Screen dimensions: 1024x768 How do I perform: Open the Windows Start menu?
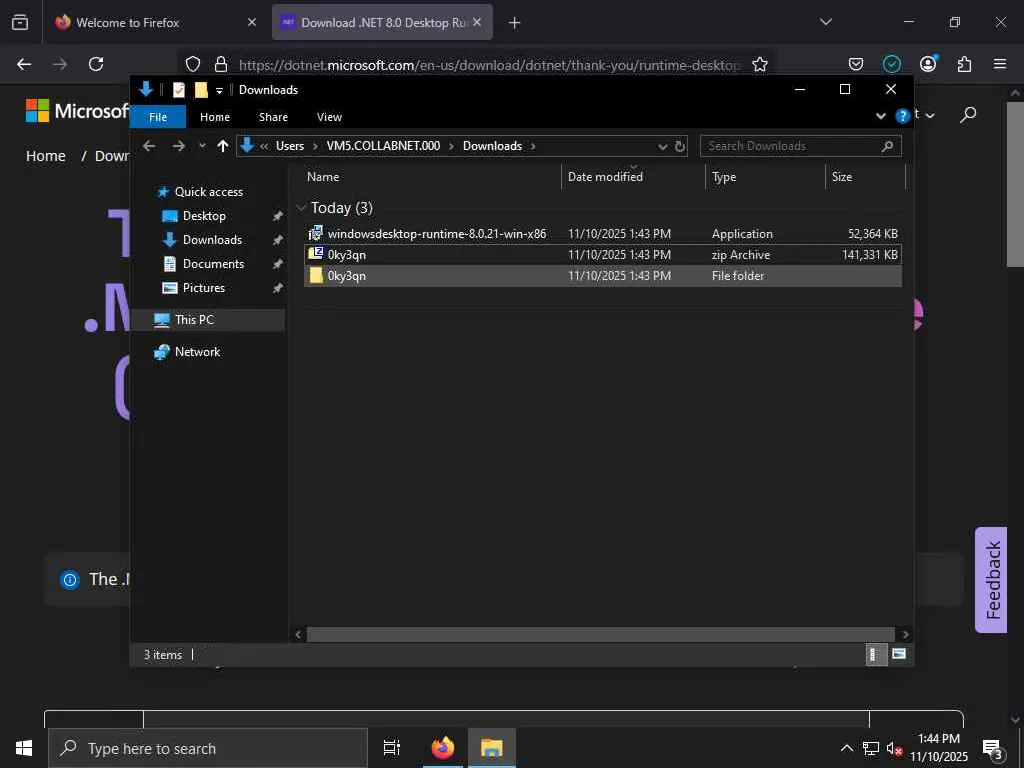(x=24, y=748)
